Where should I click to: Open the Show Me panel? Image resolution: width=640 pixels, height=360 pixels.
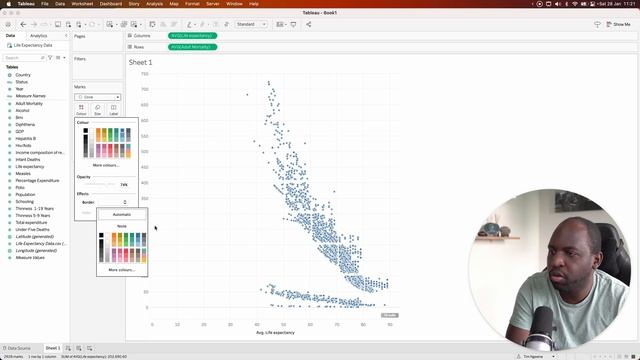(x=618, y=24)
